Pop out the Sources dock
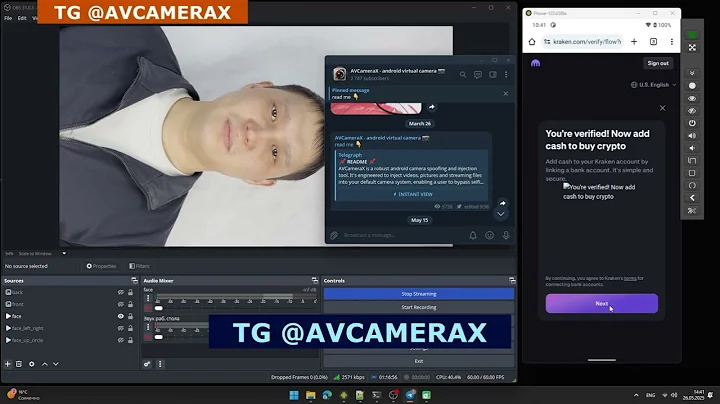 point(134,281)
